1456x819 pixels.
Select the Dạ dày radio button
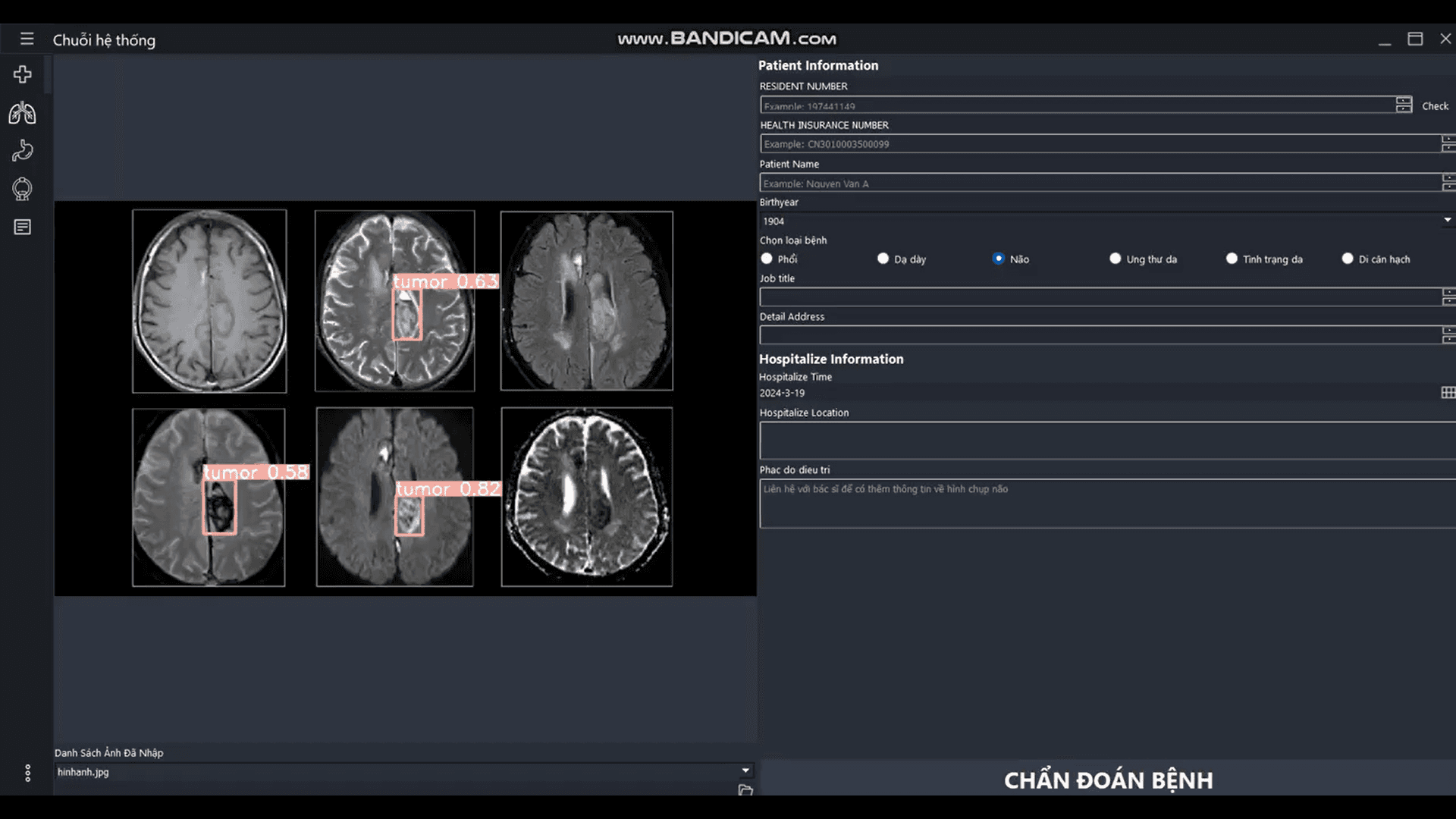883,259
